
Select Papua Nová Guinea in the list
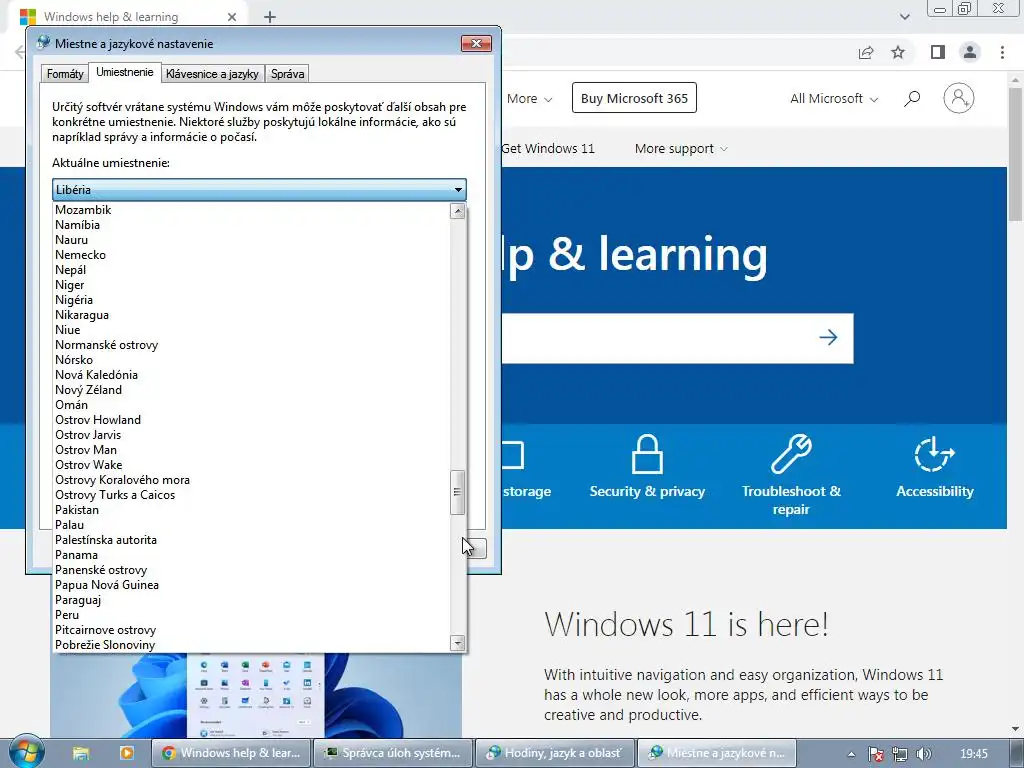(x=251, y=585)
